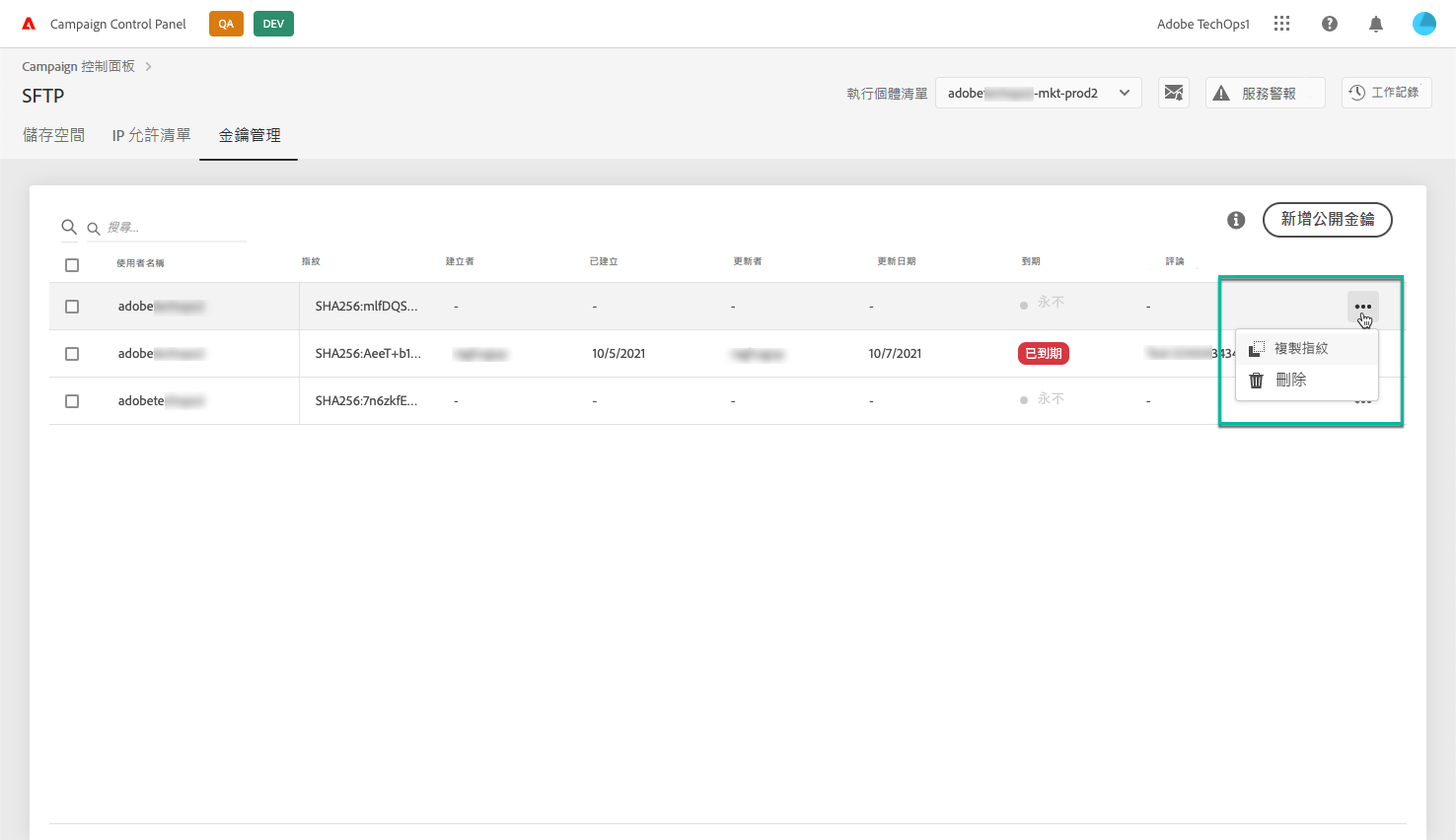
Task: Sort by the 已建立 column header
Action: pos(604,261)
